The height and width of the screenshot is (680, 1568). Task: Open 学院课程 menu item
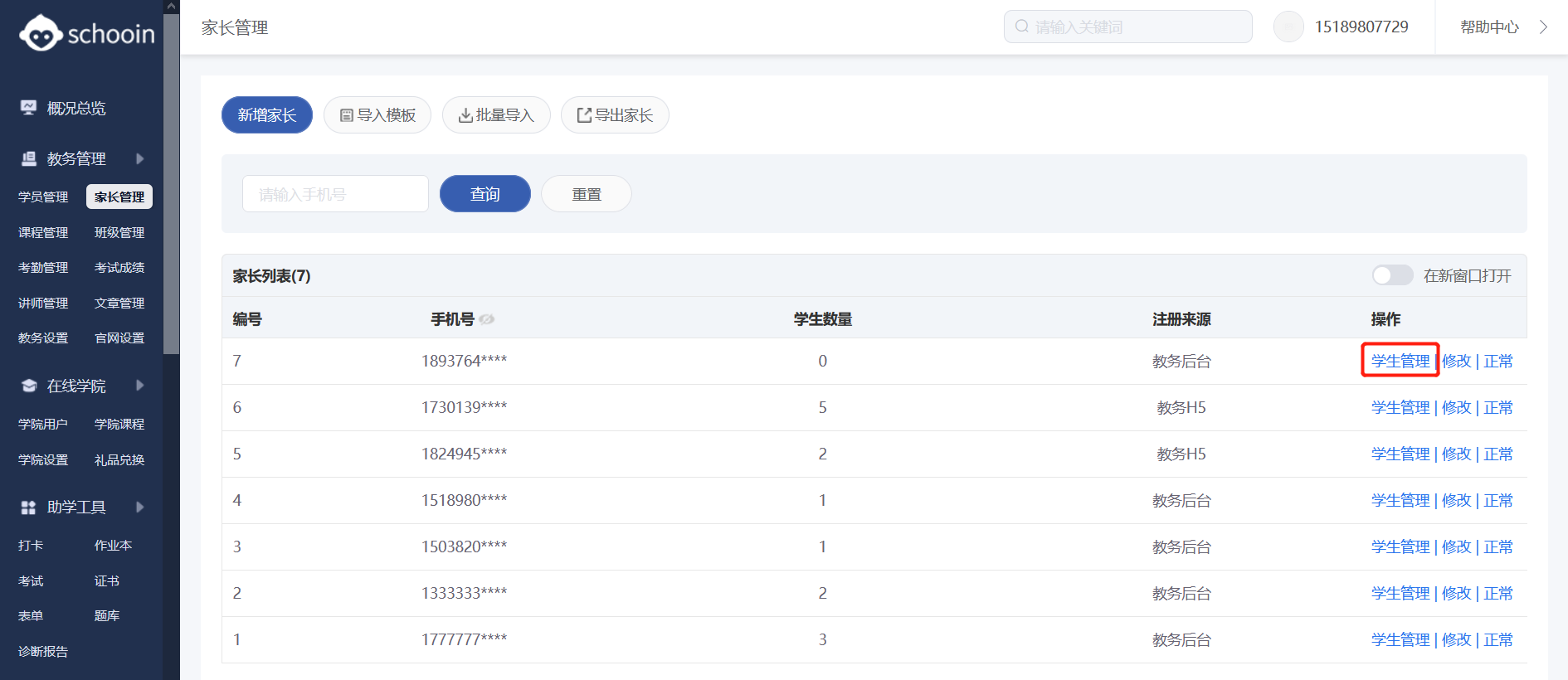click(119, 425)
